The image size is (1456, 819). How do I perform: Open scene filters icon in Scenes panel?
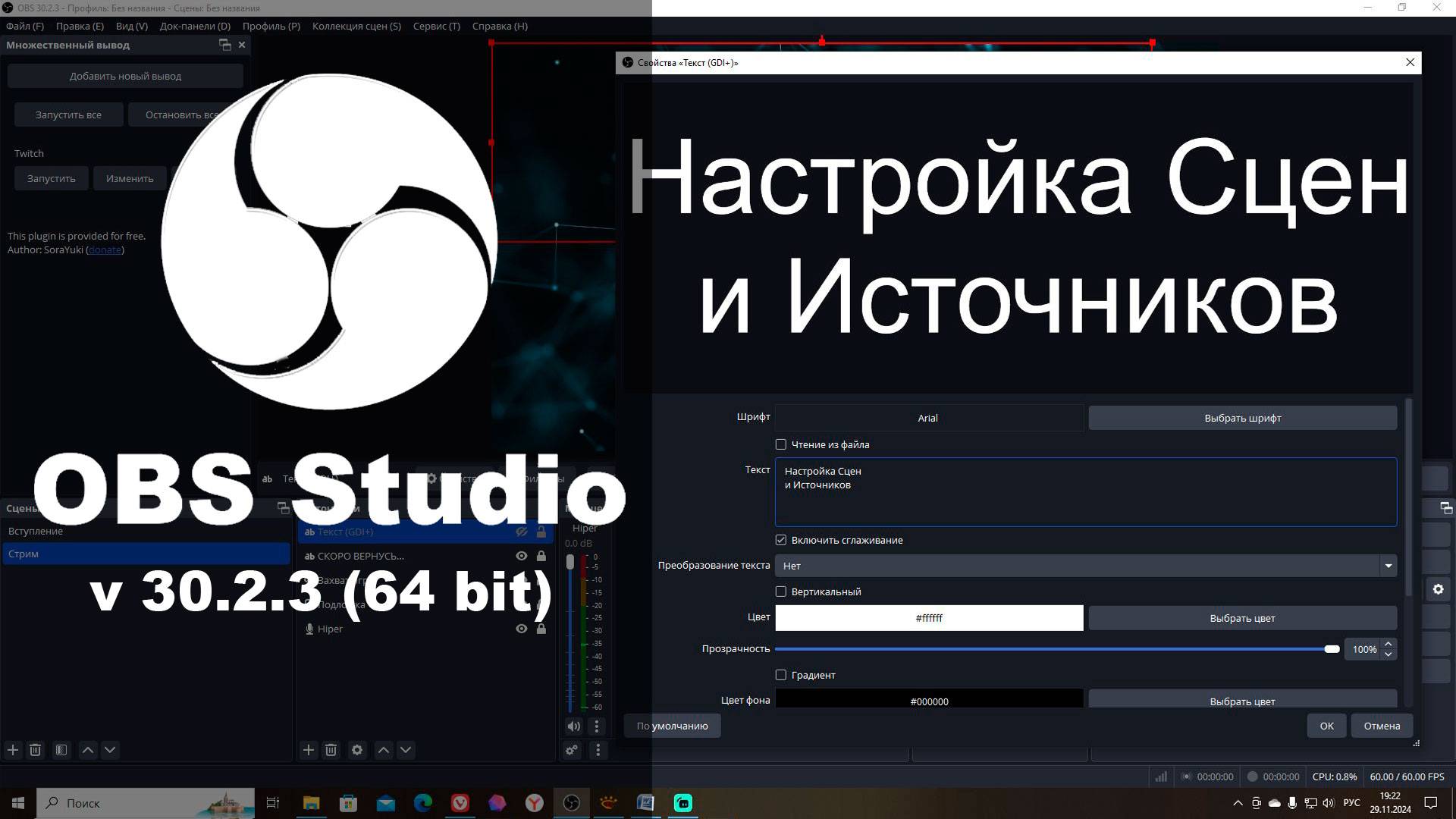[61, 750]
